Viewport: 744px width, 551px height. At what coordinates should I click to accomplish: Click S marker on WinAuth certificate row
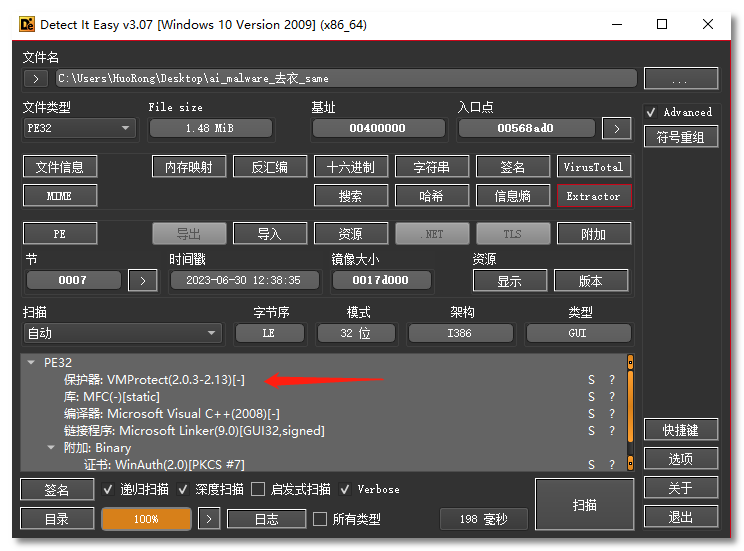coord(591,465)
